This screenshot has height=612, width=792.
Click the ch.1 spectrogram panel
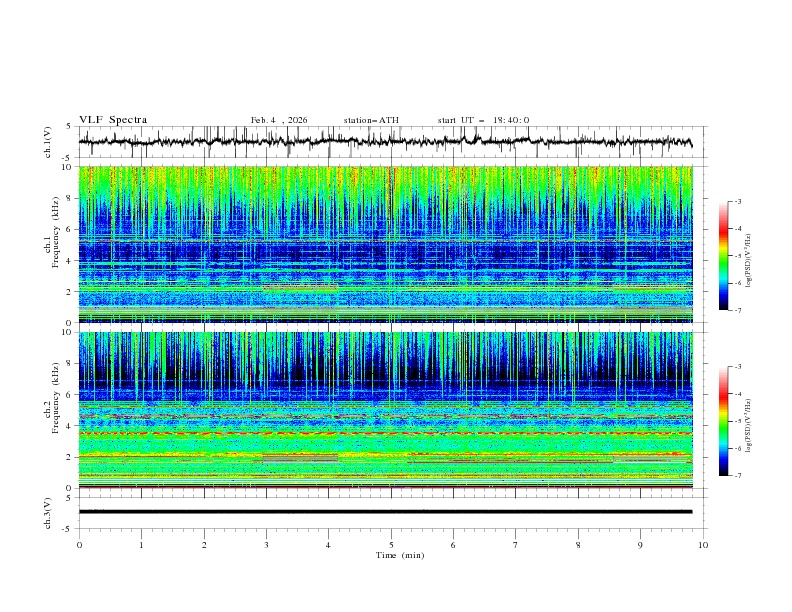[x=385, y=244]
